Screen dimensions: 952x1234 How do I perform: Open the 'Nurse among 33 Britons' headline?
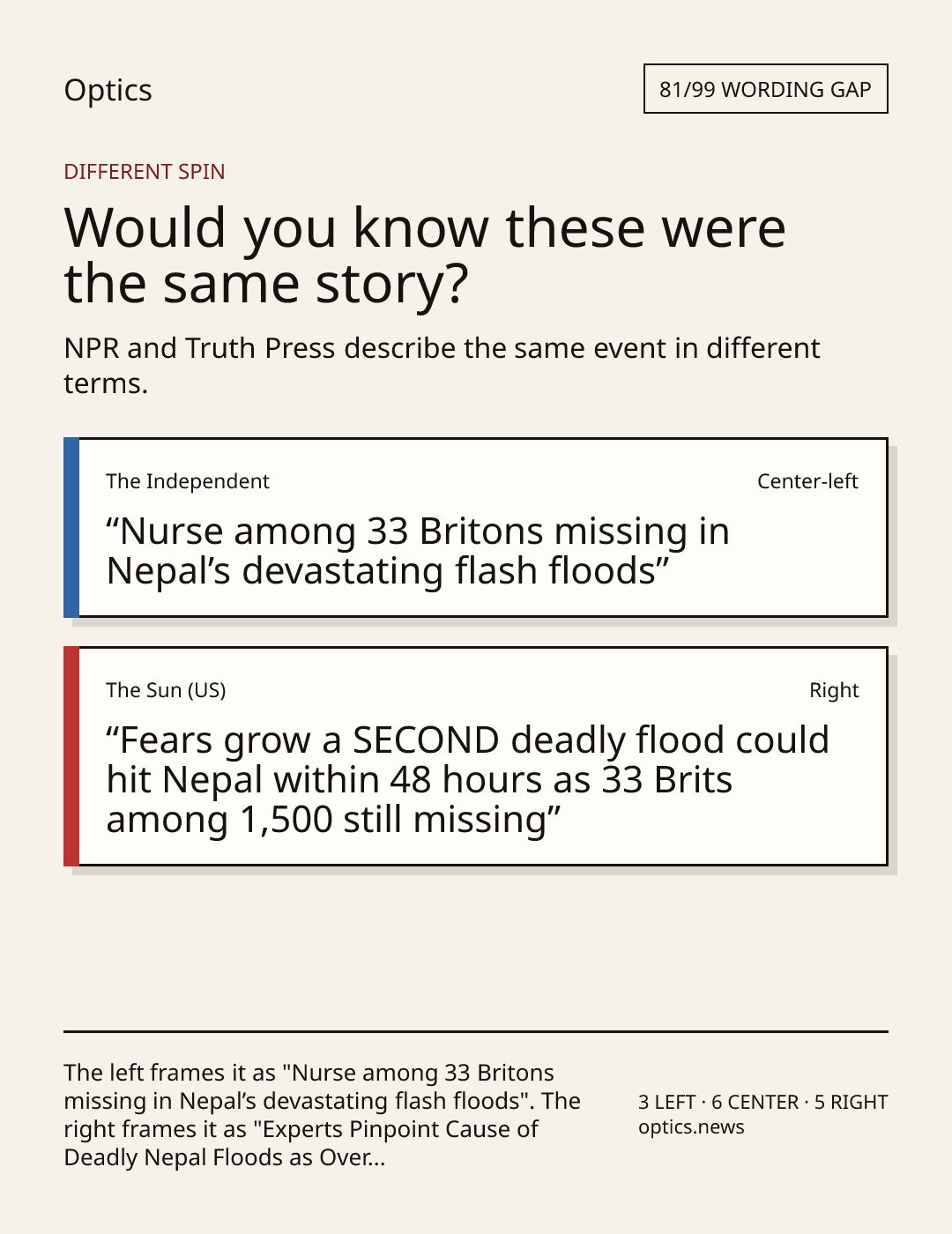tap(418, 551)
